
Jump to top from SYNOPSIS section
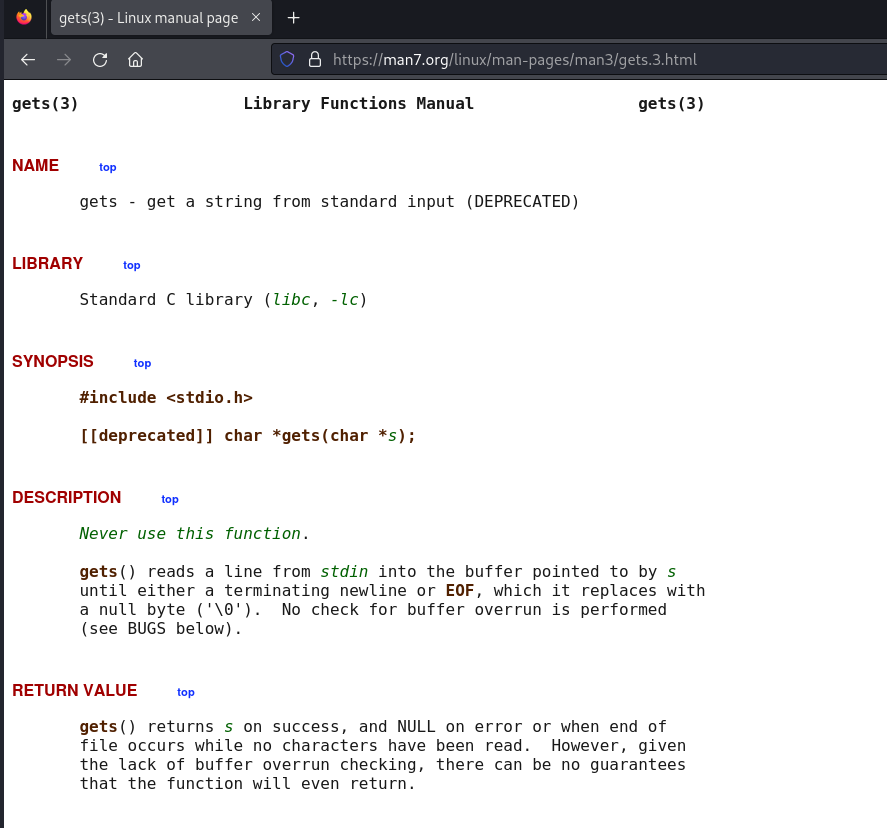(x=142, y=363)
